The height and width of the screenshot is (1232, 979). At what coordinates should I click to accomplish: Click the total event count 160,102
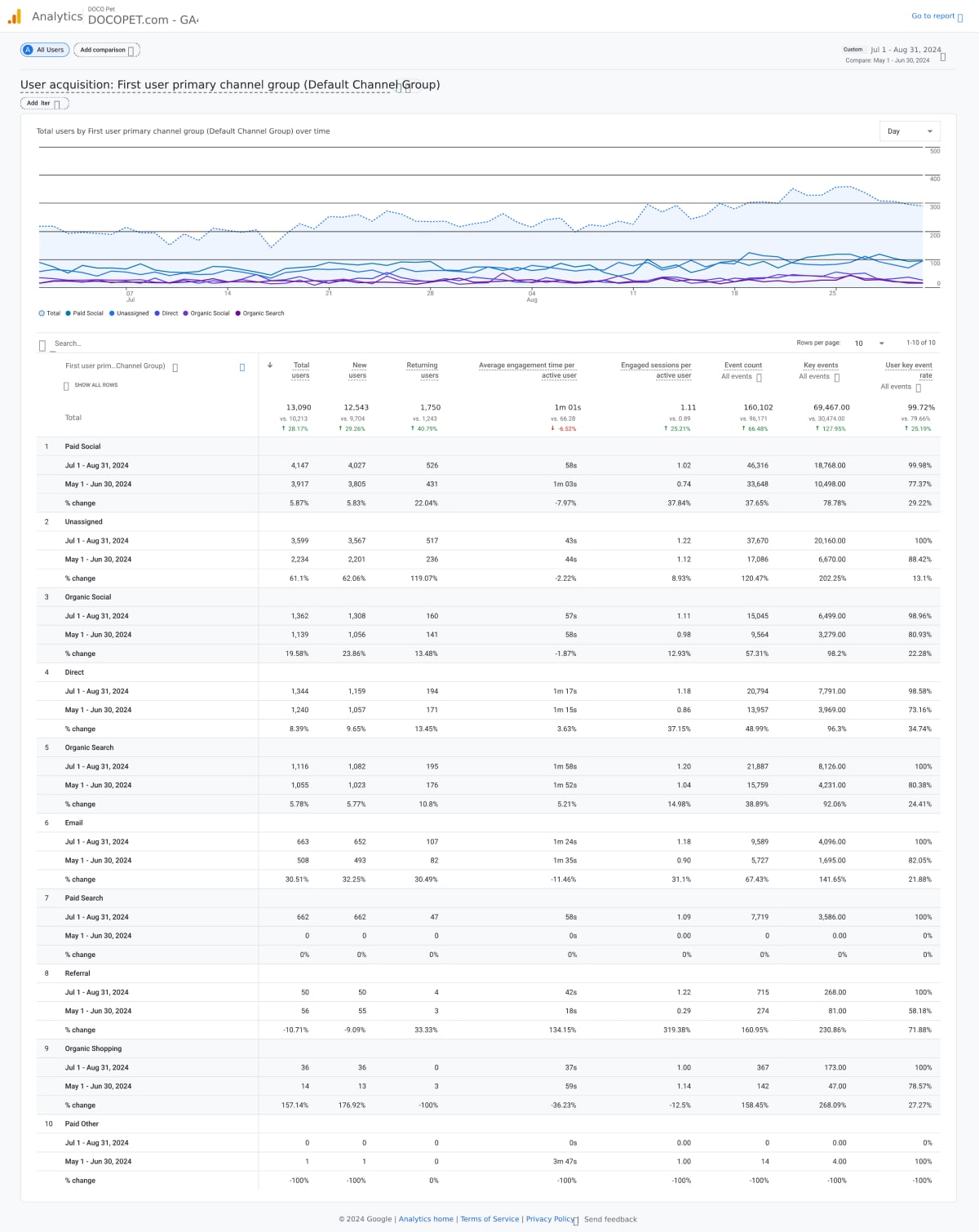point(758,407)
